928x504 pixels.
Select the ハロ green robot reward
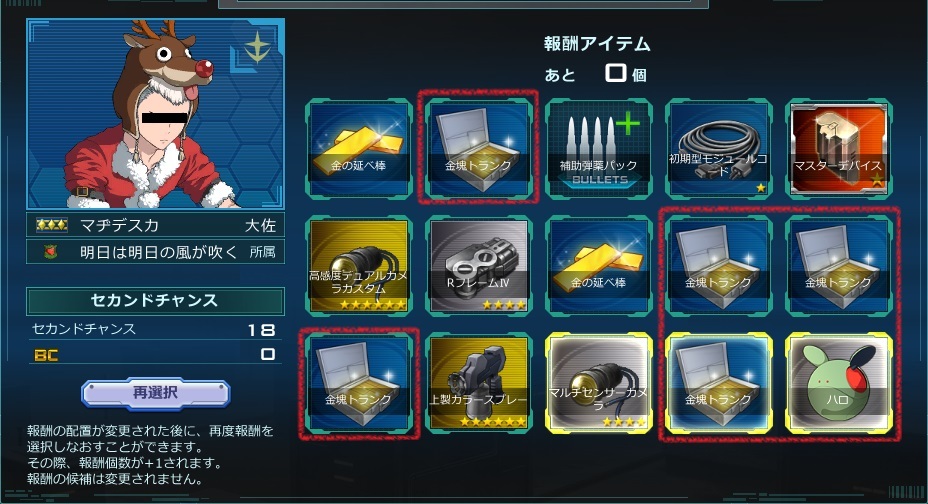pyautogui.click(x=839, y=383)
